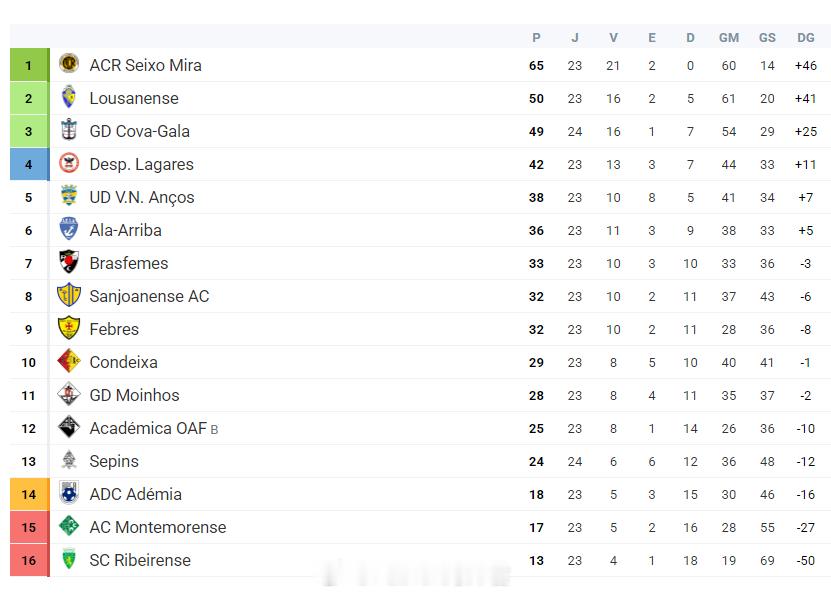The image size is (831, 594).
Task: Click the Brasfemes club shield
Action: tap(69, 262)
